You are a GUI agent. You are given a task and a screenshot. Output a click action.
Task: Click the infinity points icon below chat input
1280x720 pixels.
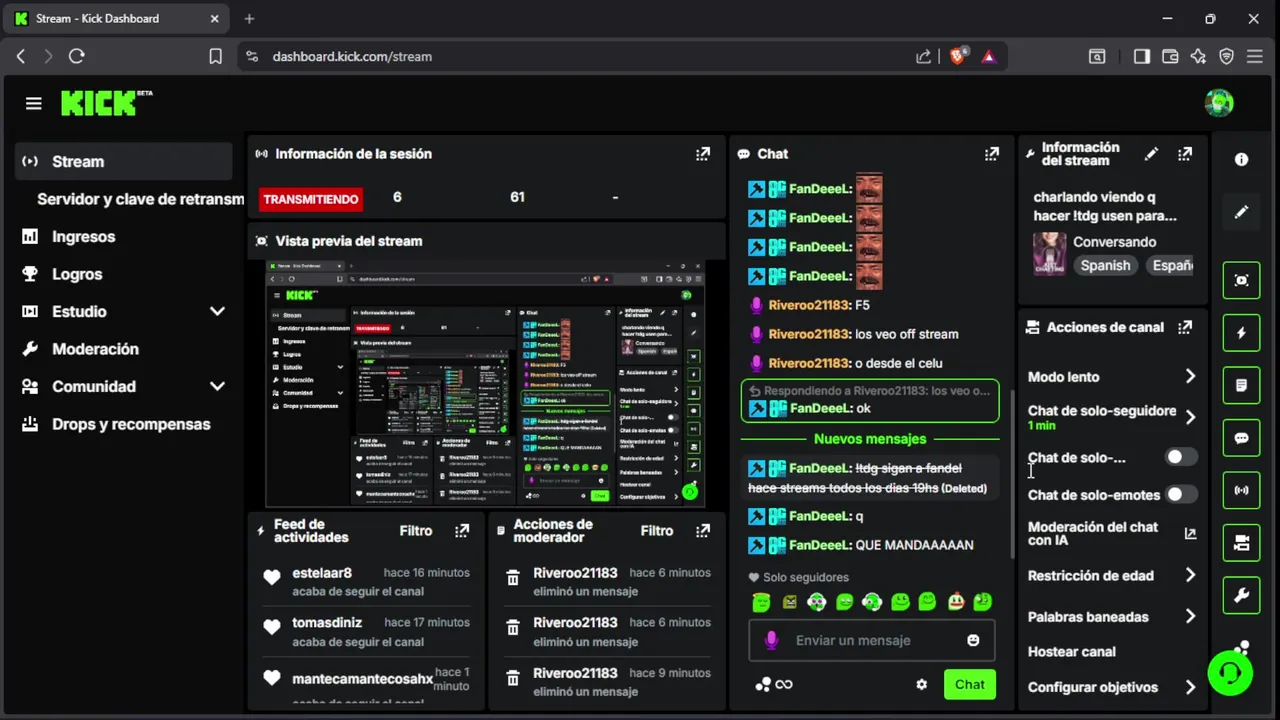(x=784, y=684)
